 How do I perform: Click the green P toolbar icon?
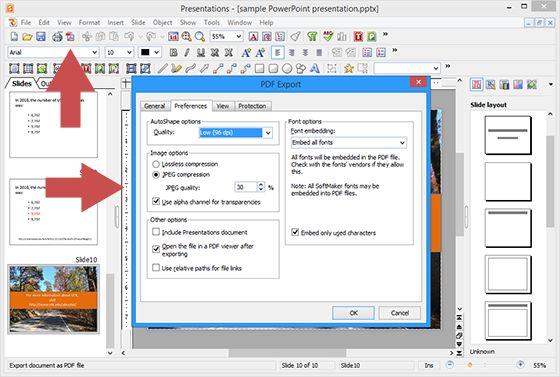coord(372,36)
